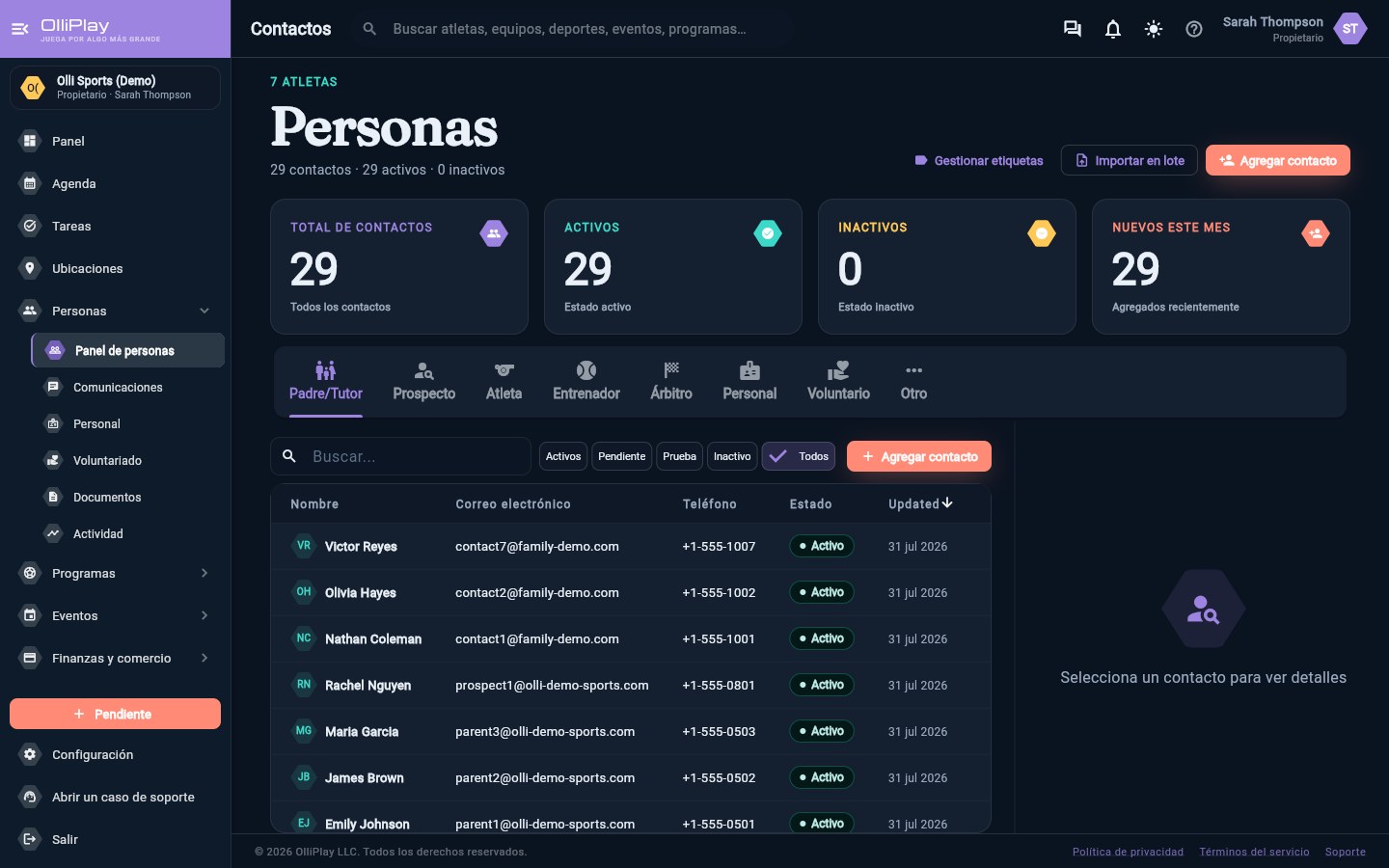The width and height of the screenshot is (1389, 868).
Task: Click the Nuevos este mes card icon
Action: (x=1316, y=232)
